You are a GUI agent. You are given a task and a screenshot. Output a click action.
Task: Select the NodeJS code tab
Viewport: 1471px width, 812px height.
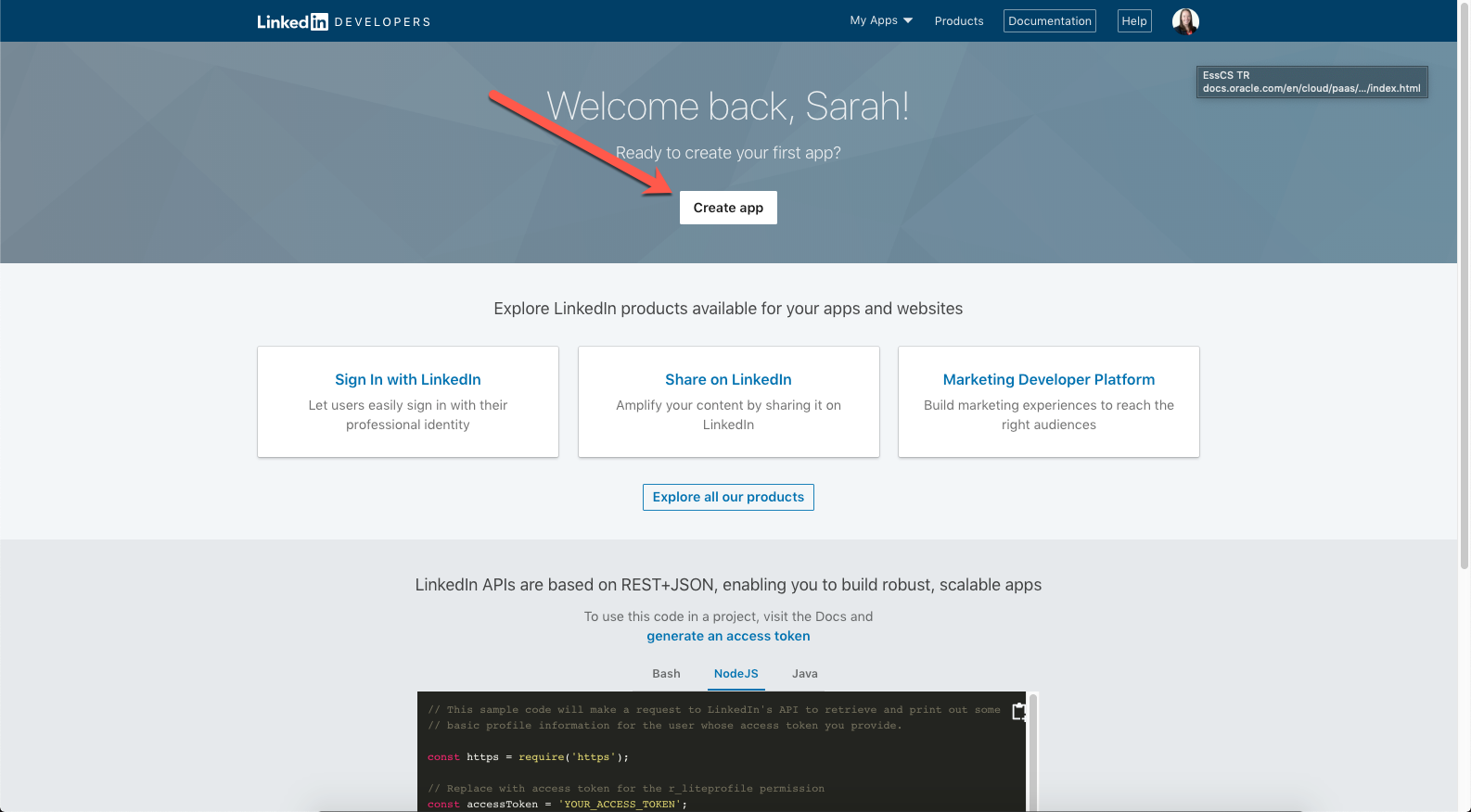(735, 674)
